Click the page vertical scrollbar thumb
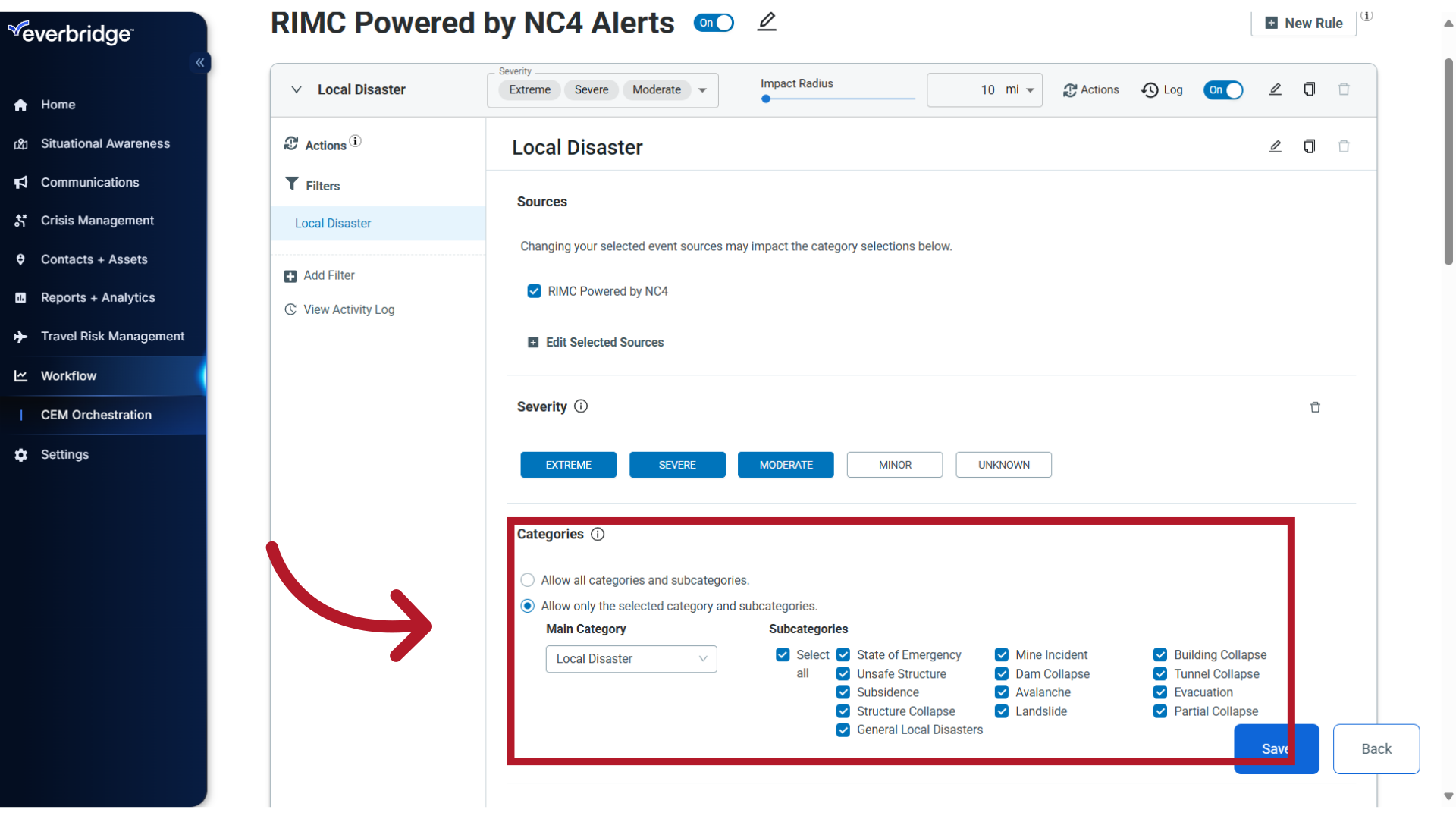 [x=1448, y=162]
